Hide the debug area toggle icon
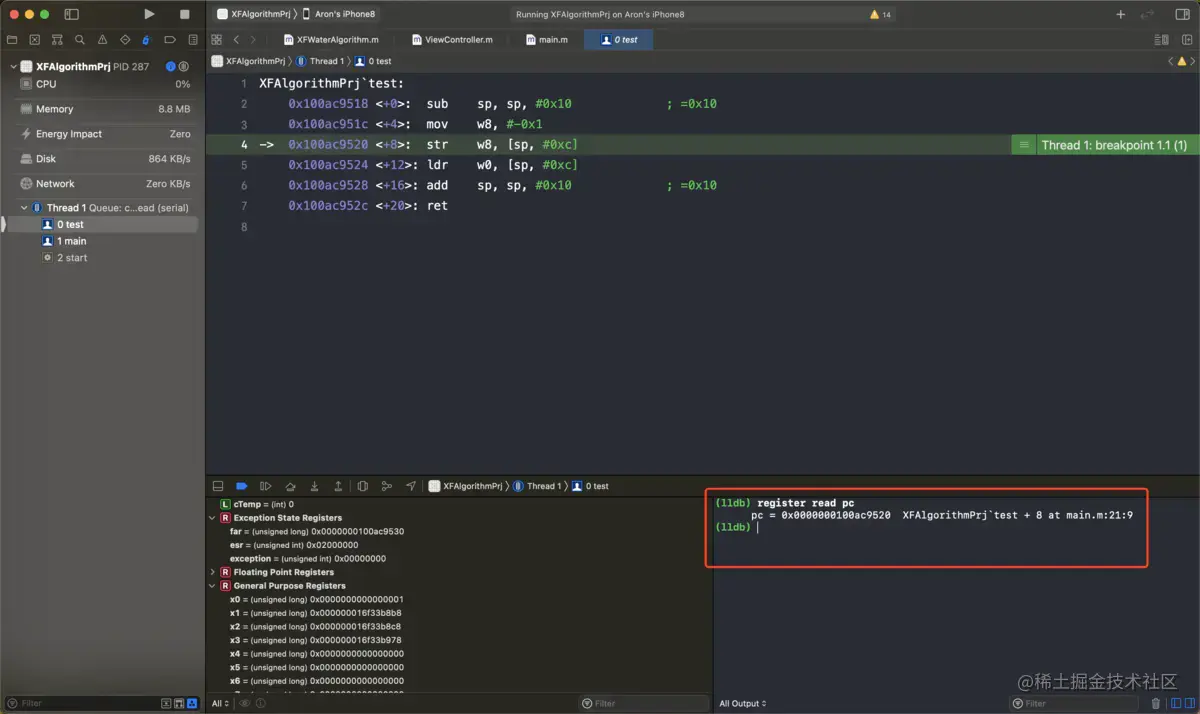The width and height of the screenshot is (1200, 714). [217, 486]
